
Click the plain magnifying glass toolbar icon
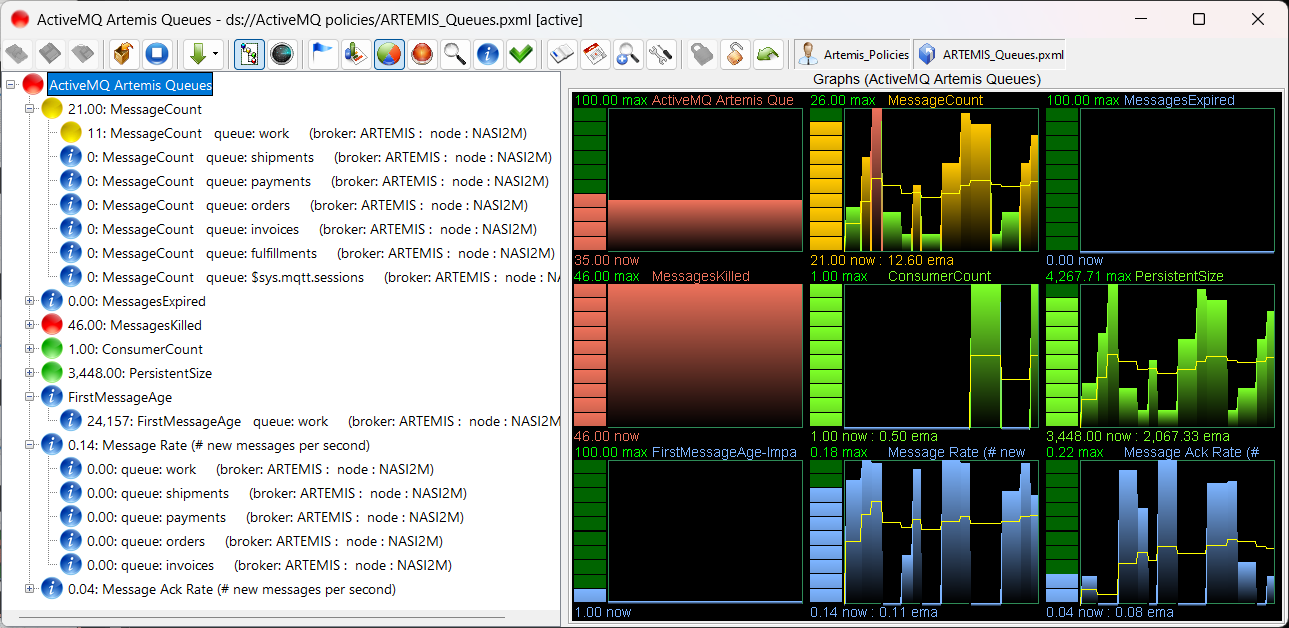coord(455,54)
